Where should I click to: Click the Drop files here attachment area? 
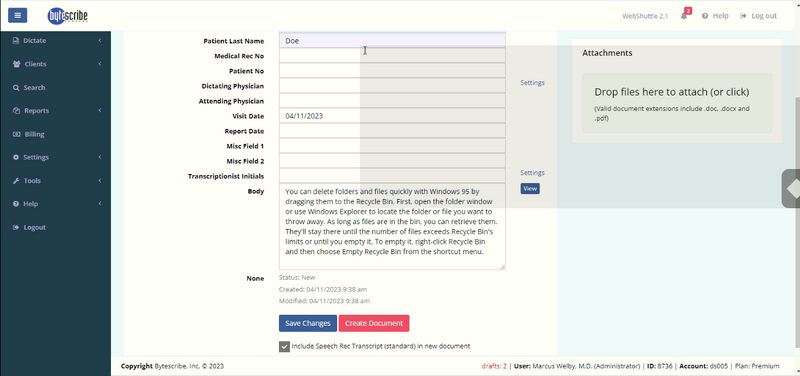click(677, 103)
